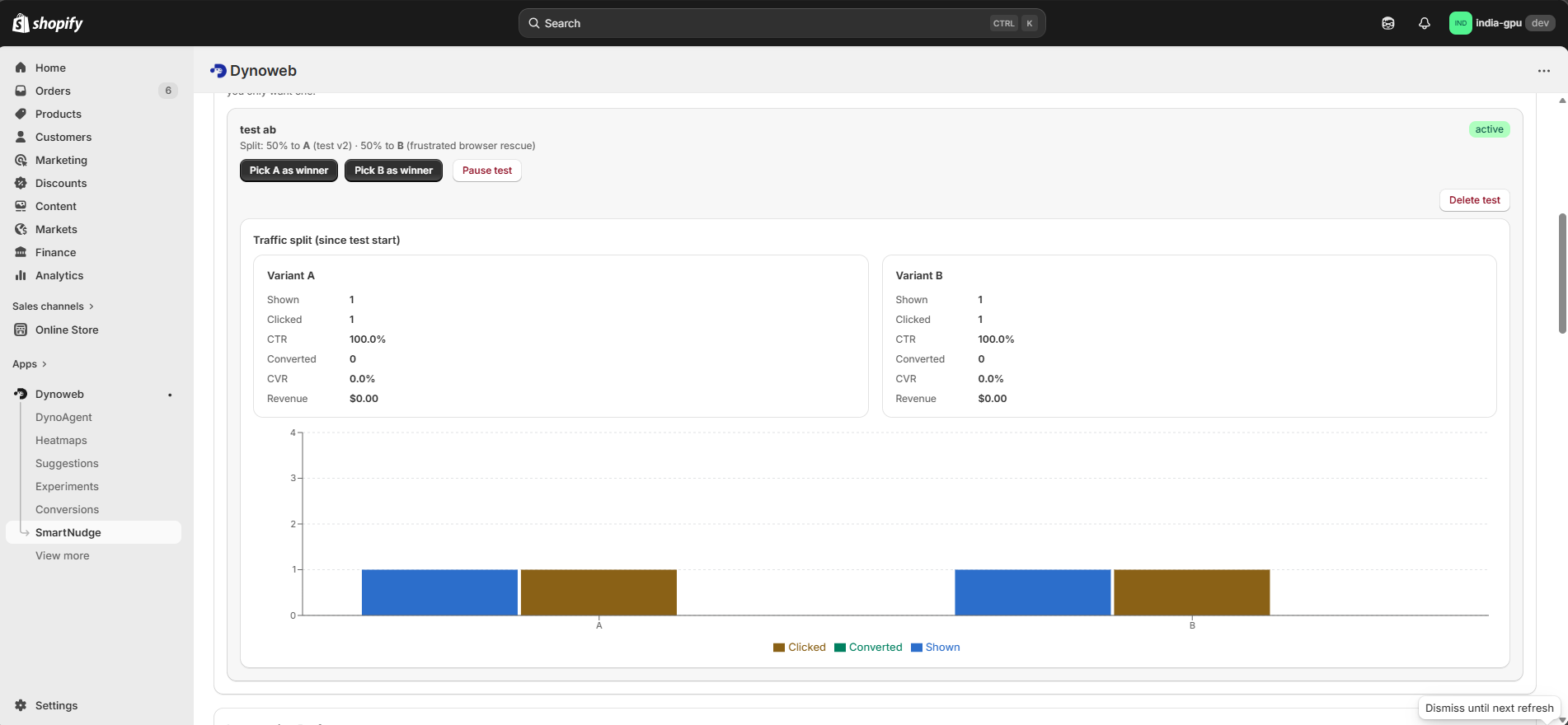Image resolution: width=1568 pixels, height=725 pixels.
Task: Open the Sidekick assistant icon
Action: [1387, 23]
